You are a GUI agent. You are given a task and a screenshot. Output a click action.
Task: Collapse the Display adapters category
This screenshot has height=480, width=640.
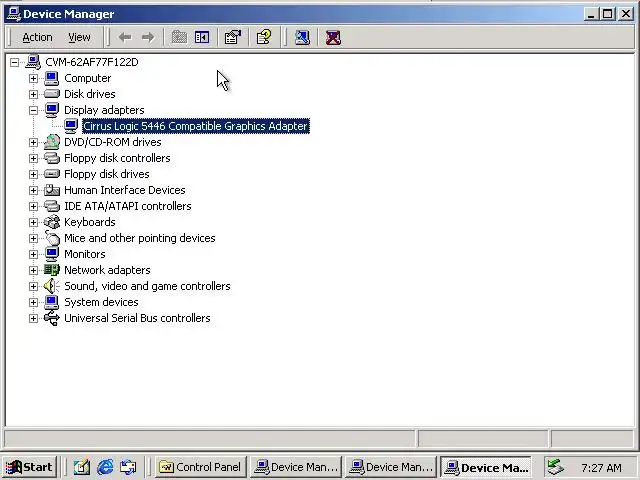33,110
